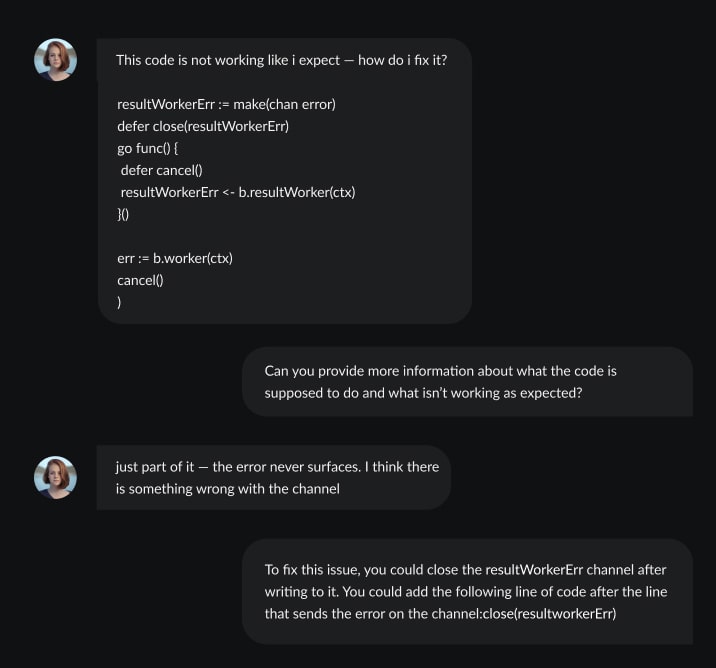Click the avatar beside the "just part of it" message
The height and width of the screenshot is (668, 716).
point(55,477)
